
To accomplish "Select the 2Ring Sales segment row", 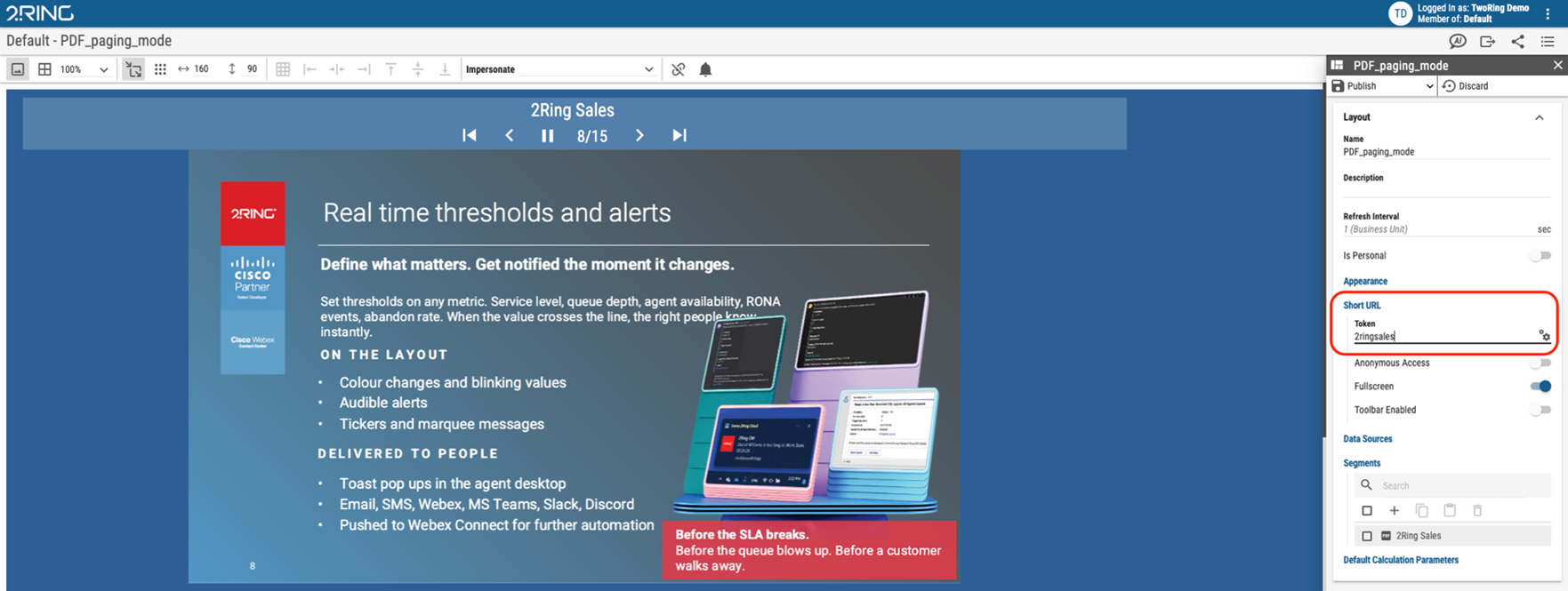I will point(1452,536).
